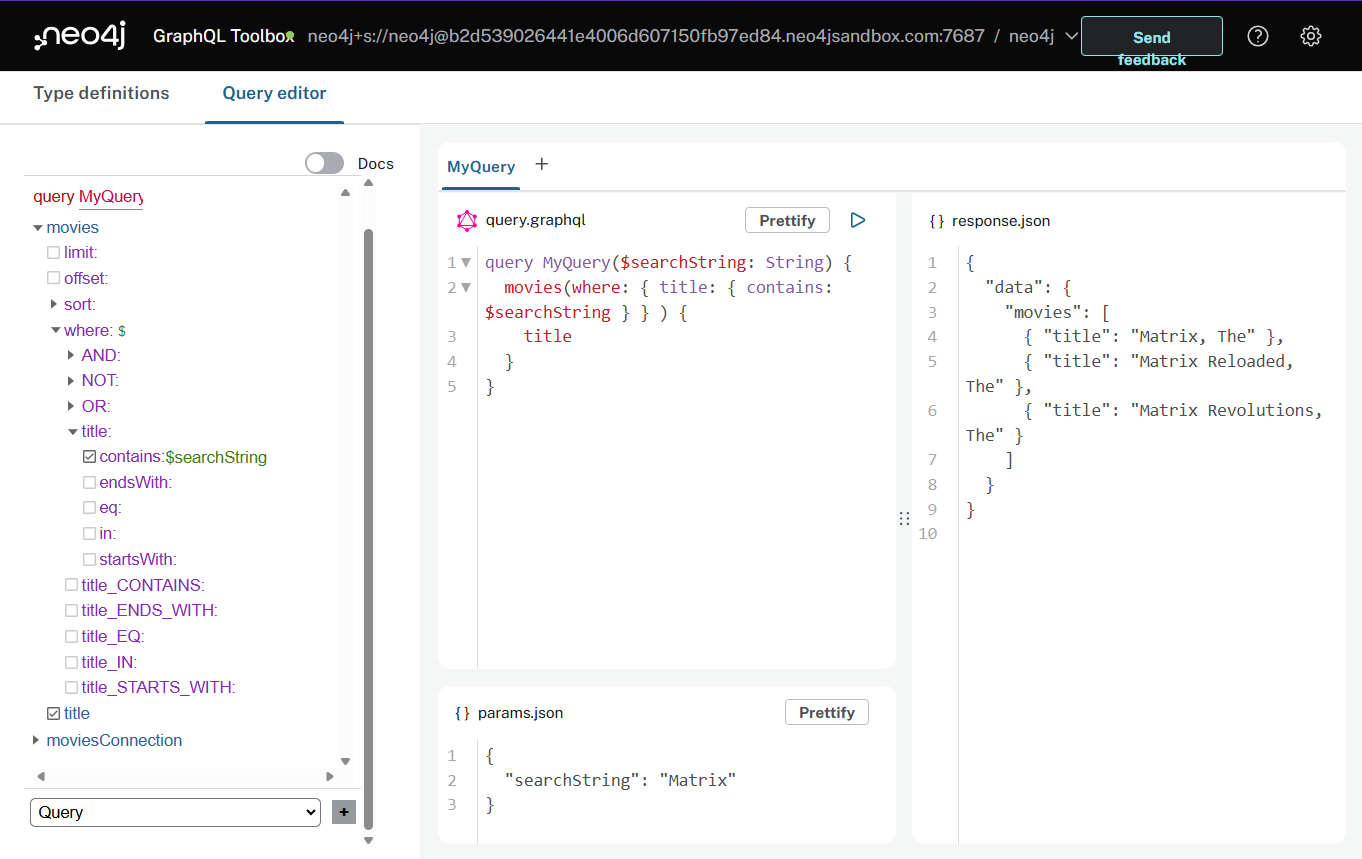Check the title_STARTS_WITH checkbox
This screenshot has width=1362, height=859.
[71, 688]
